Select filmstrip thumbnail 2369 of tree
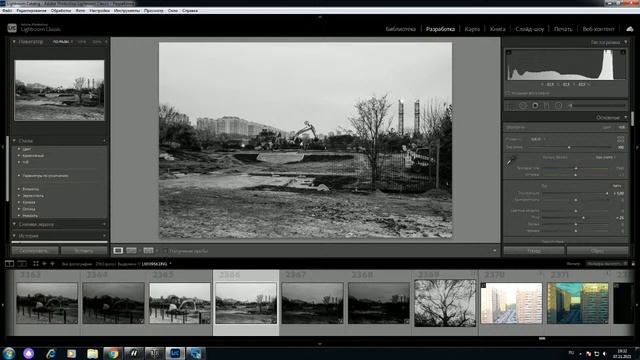Viewport: 640px width, 360px height. 445,303
